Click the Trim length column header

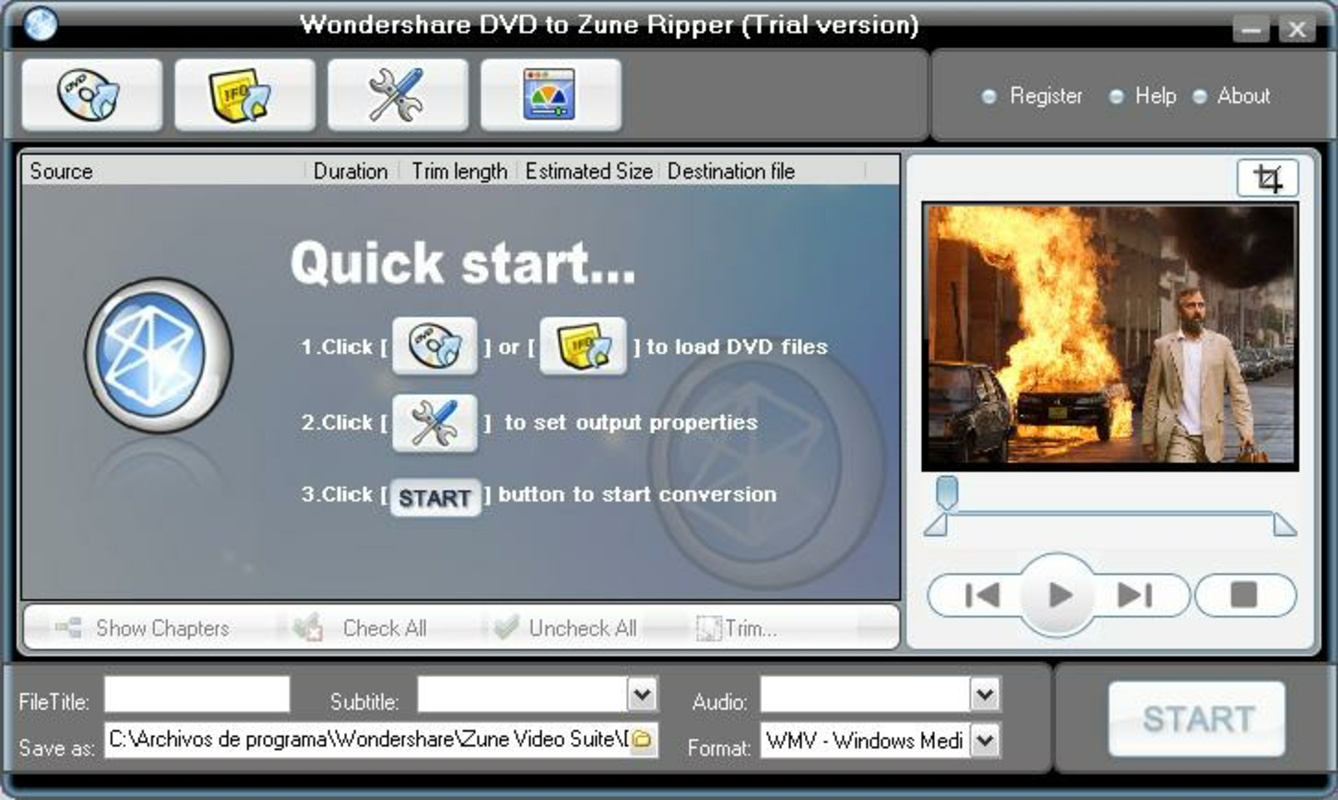(x=459, y=171)
